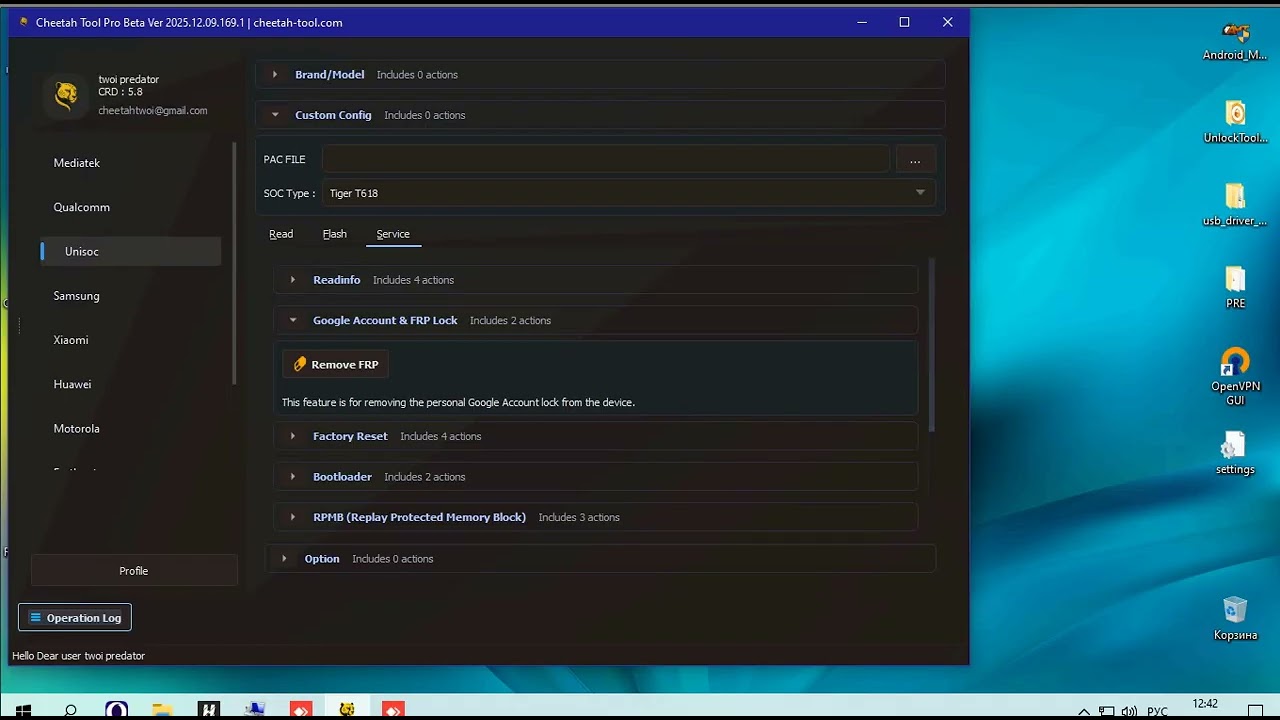Open Windows taskbar search

pos(70,711)
